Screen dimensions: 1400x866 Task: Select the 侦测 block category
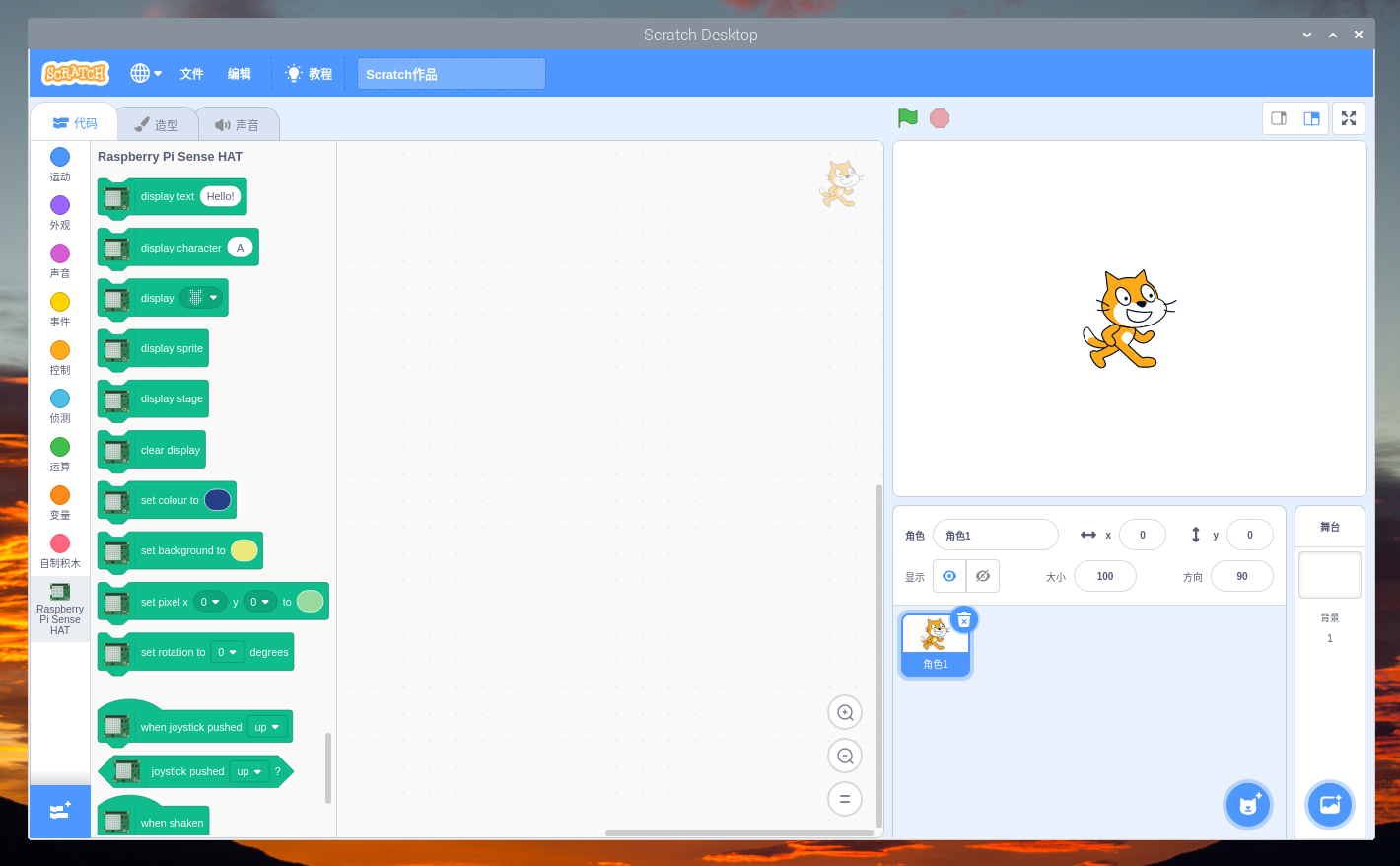[x=60, y=405]
